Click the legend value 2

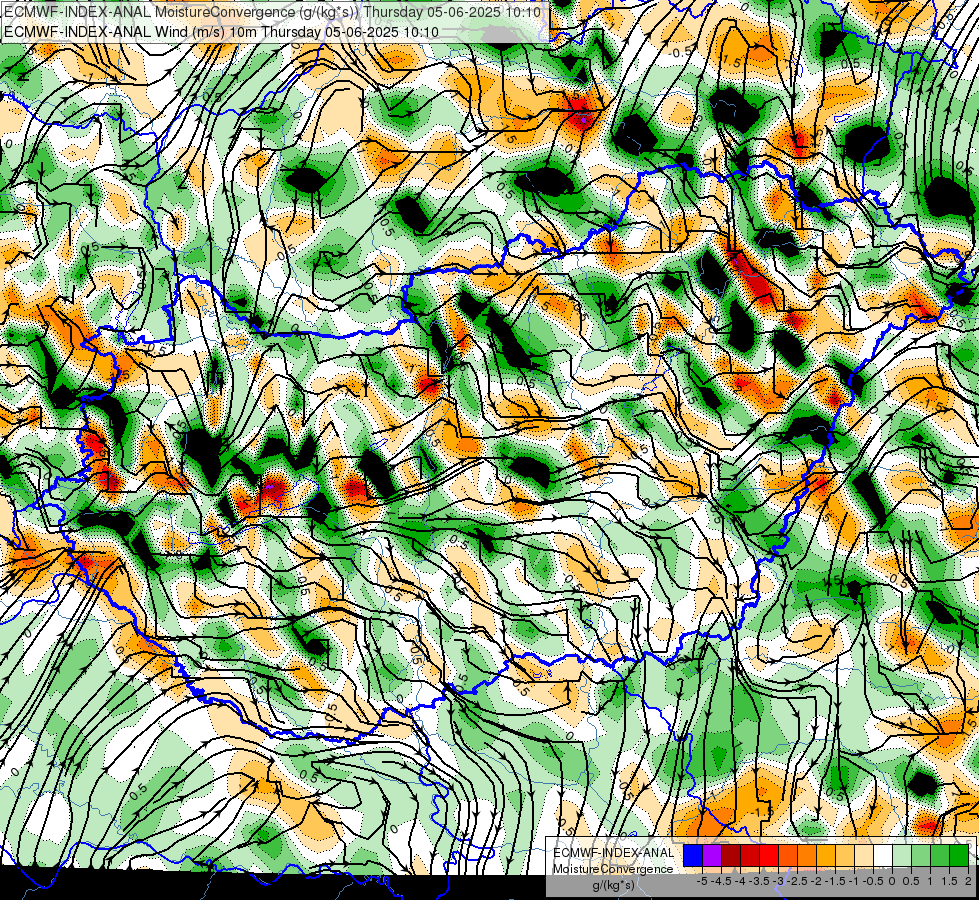pyautogui.click(x=968, y=881)
